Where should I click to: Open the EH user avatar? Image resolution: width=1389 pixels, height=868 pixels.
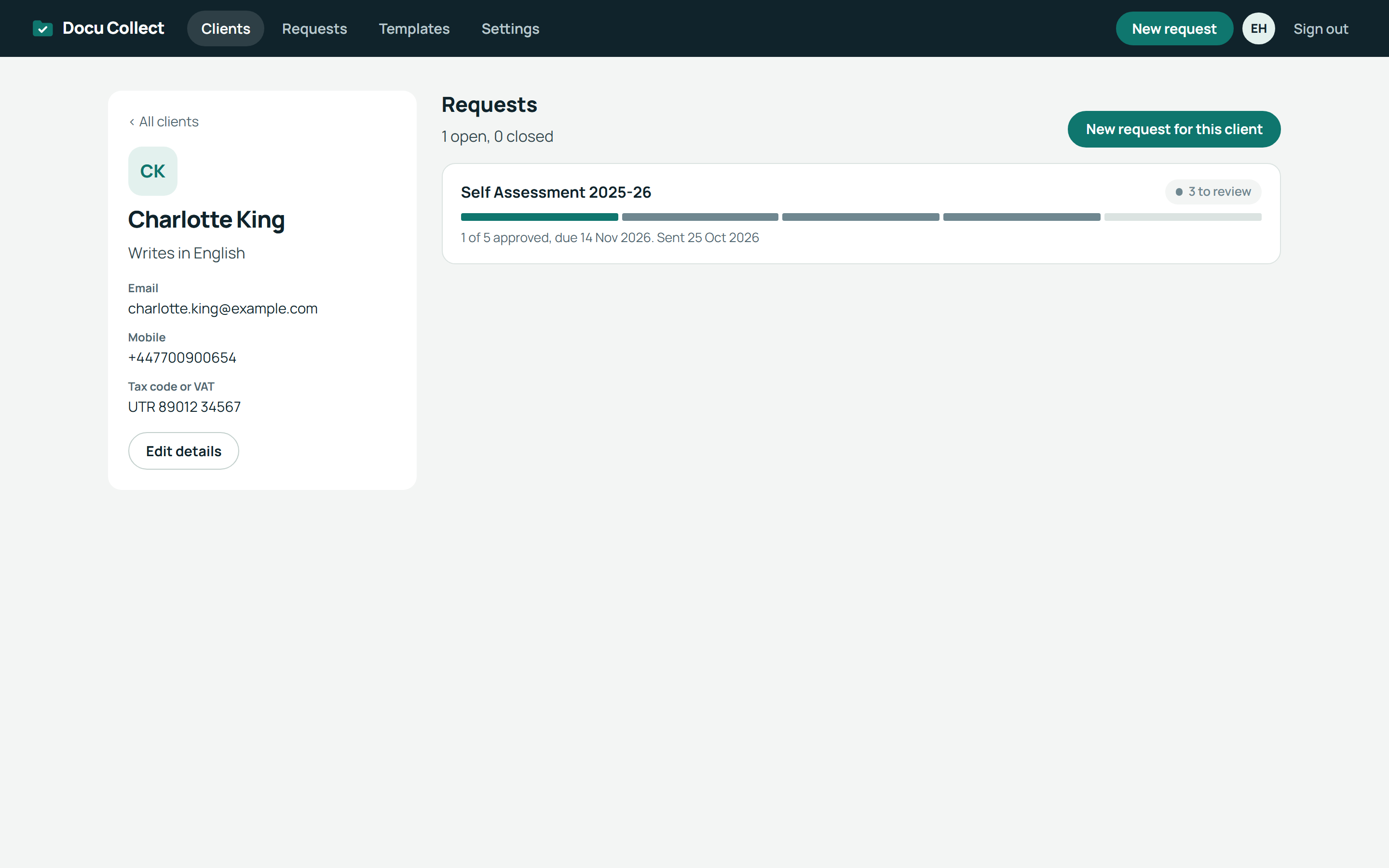tap(1258, 29)
